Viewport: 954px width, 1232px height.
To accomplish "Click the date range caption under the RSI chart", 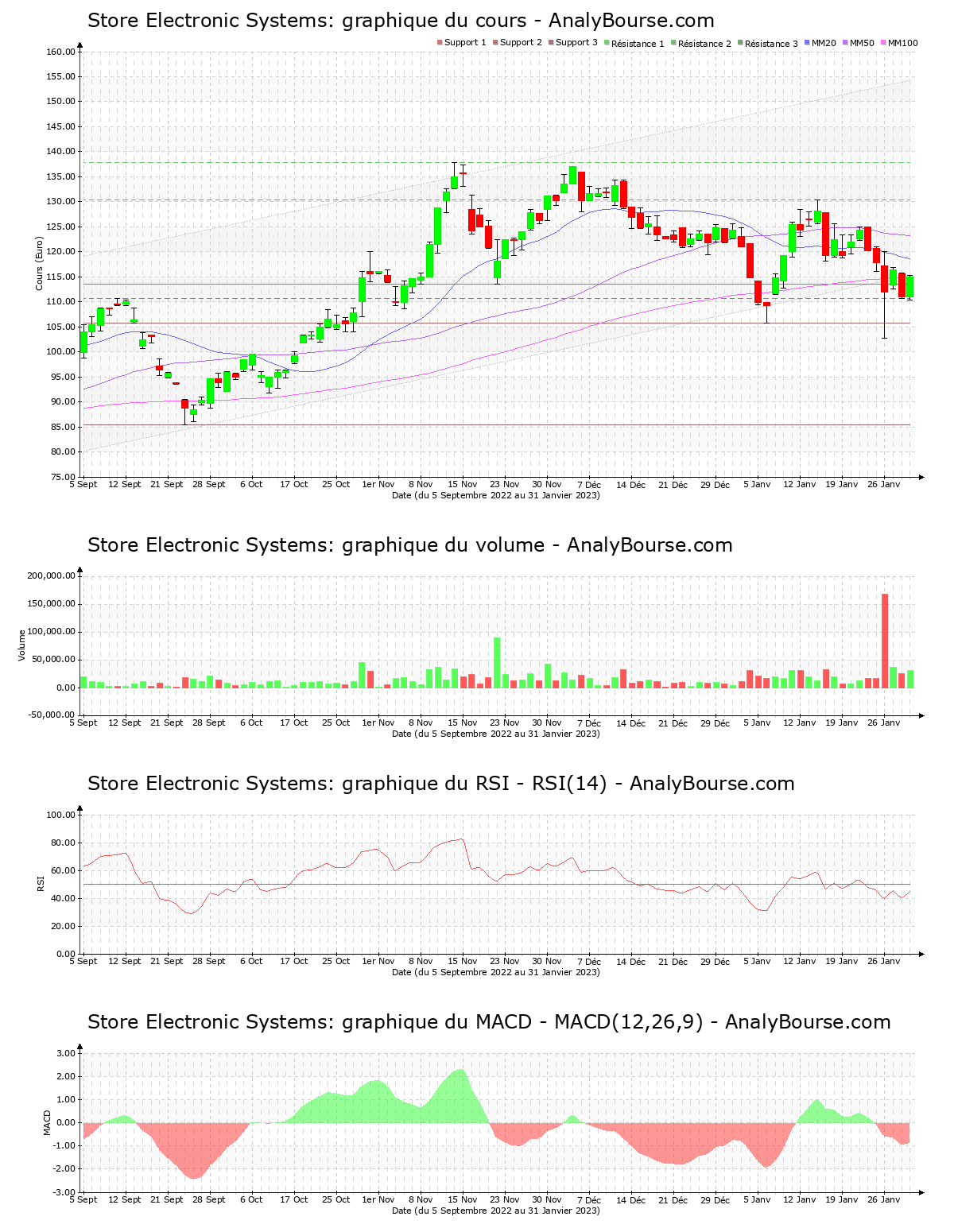I will pyautogui.click(x=496, y=972).
